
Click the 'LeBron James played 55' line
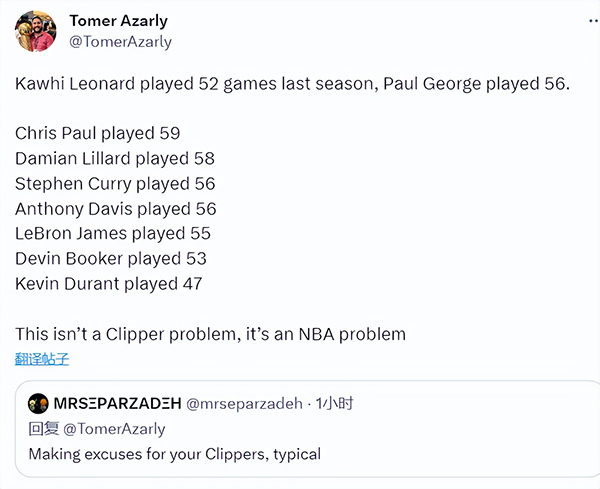pyautogui.click(x=113, y=233)
